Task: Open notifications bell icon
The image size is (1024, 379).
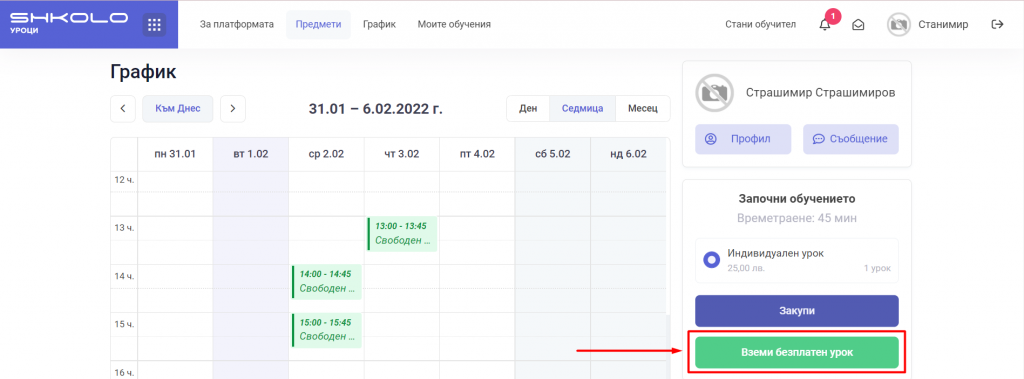Action: (825, 25)
